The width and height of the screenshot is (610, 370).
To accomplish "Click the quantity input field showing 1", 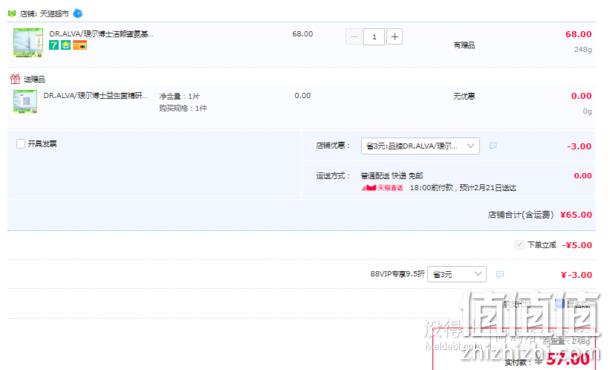I will 374,37.
